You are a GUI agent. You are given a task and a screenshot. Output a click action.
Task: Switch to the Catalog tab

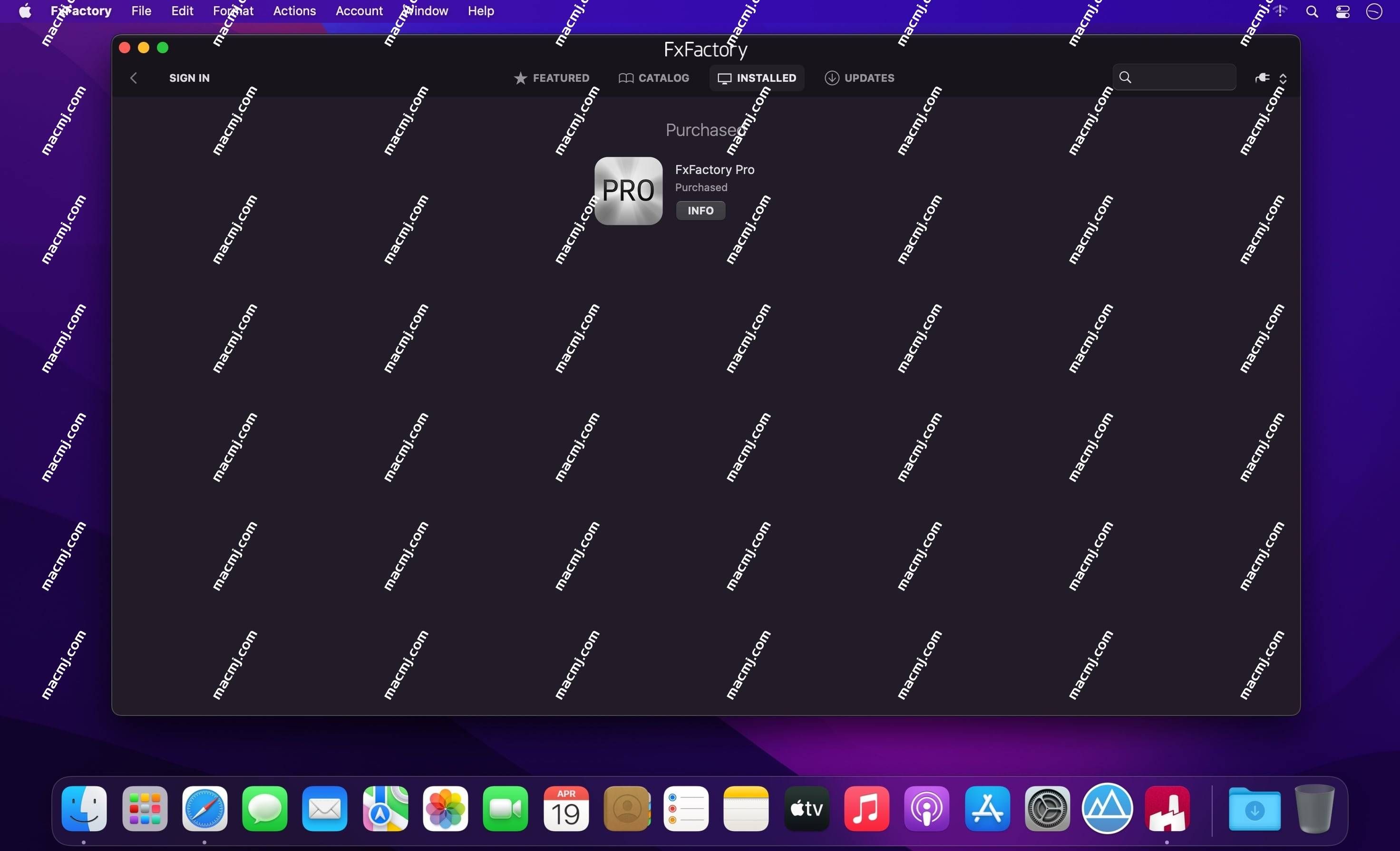(654, 78)
